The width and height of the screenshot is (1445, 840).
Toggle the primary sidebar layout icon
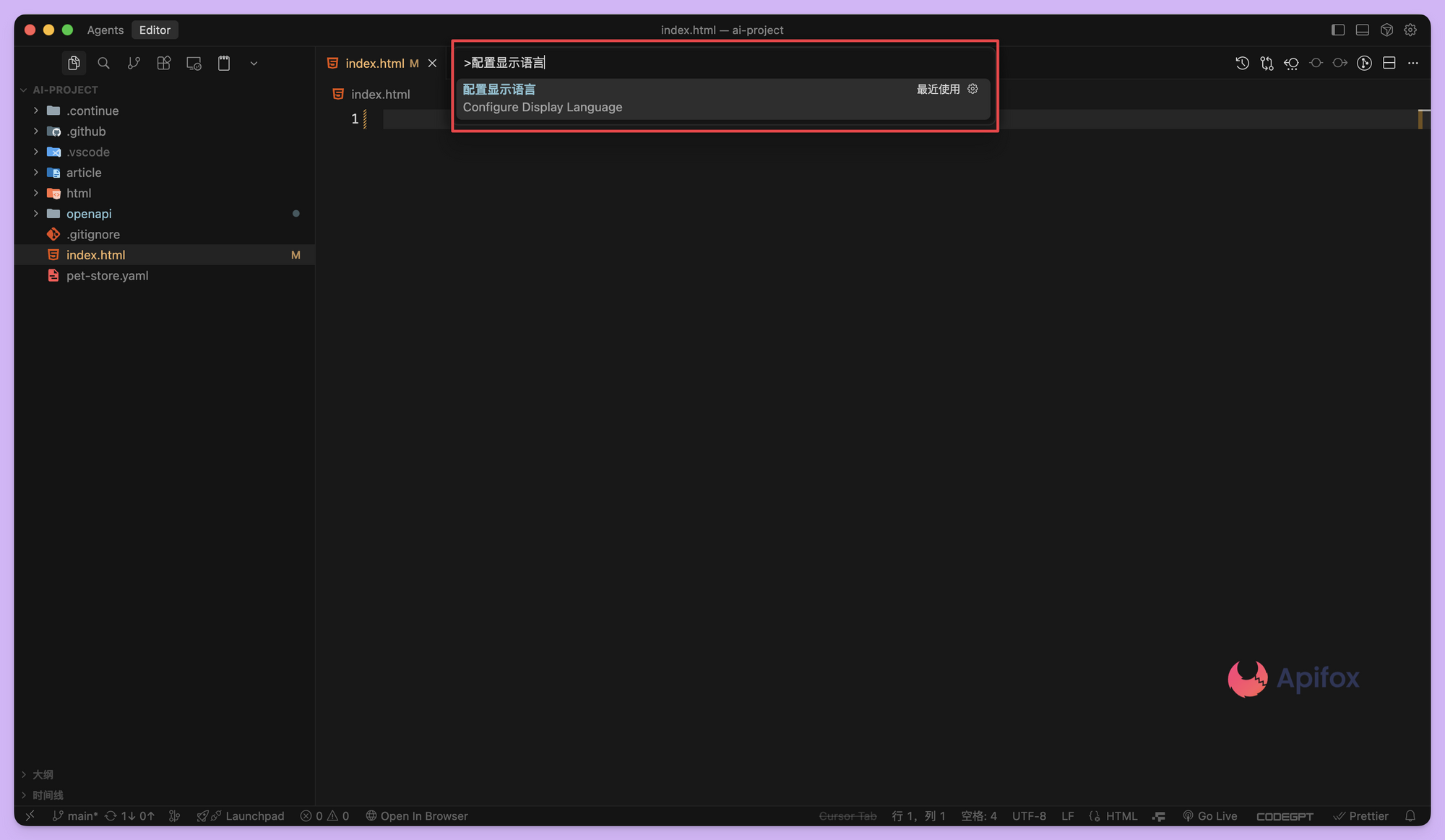pyautogui.click(x=1337, y=30)
